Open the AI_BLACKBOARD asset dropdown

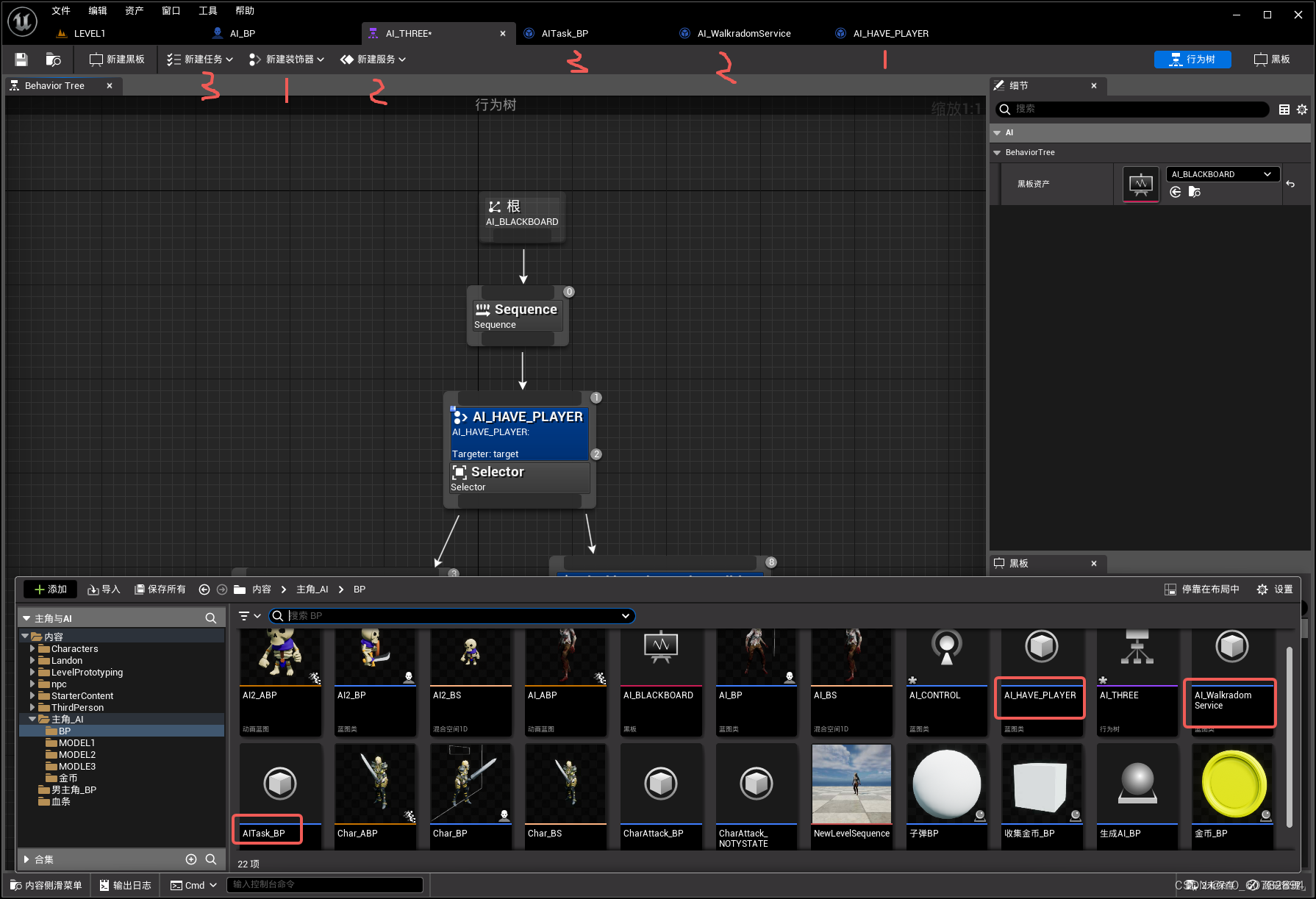click(x=1223, y=174)
